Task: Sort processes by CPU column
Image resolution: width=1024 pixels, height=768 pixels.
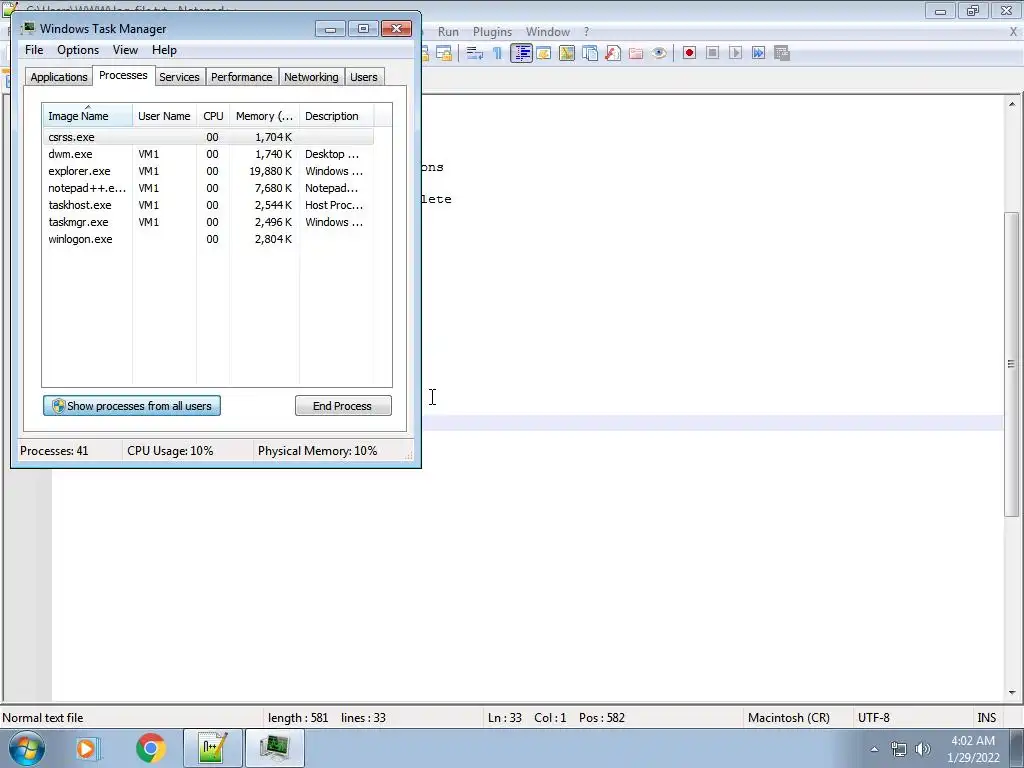Action: [213, 116]
